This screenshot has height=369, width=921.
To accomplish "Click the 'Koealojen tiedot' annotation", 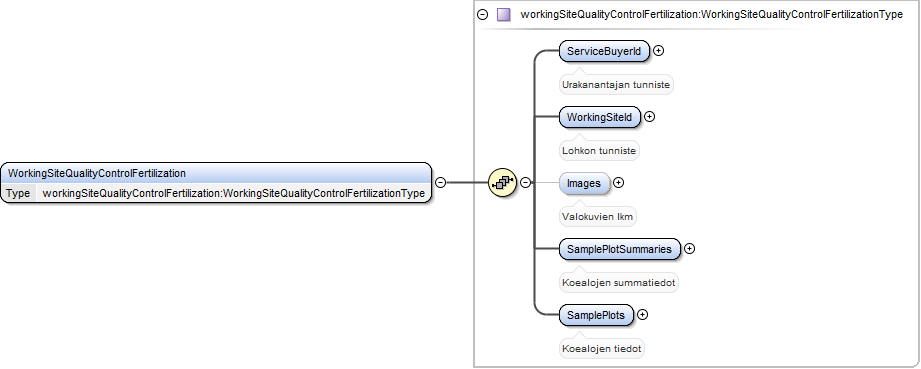I will [602, 348].
